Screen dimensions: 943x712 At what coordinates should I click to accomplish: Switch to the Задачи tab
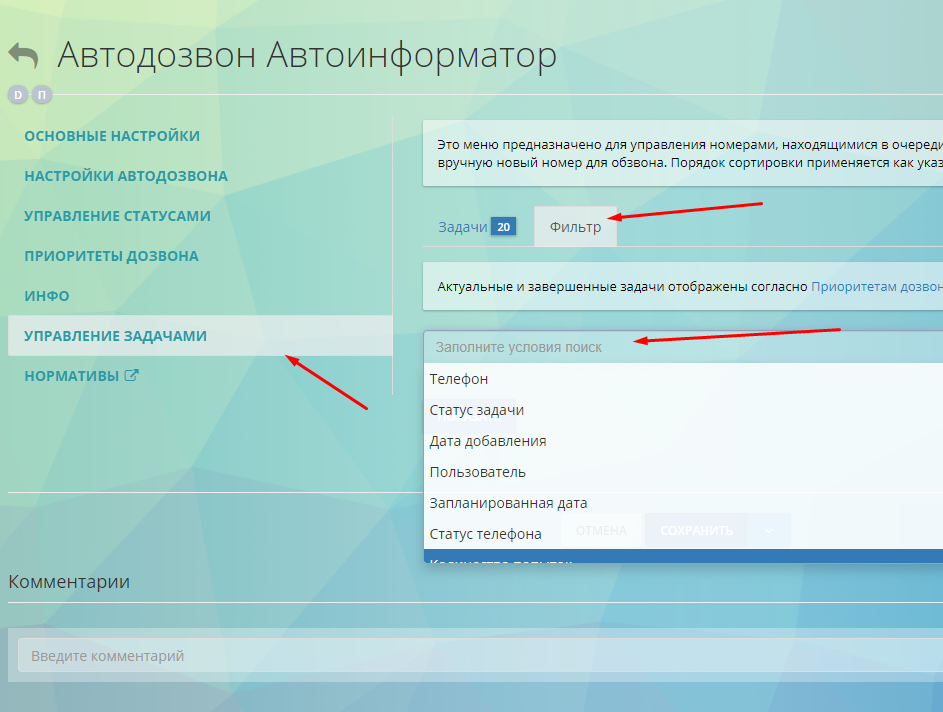point(463,227)
